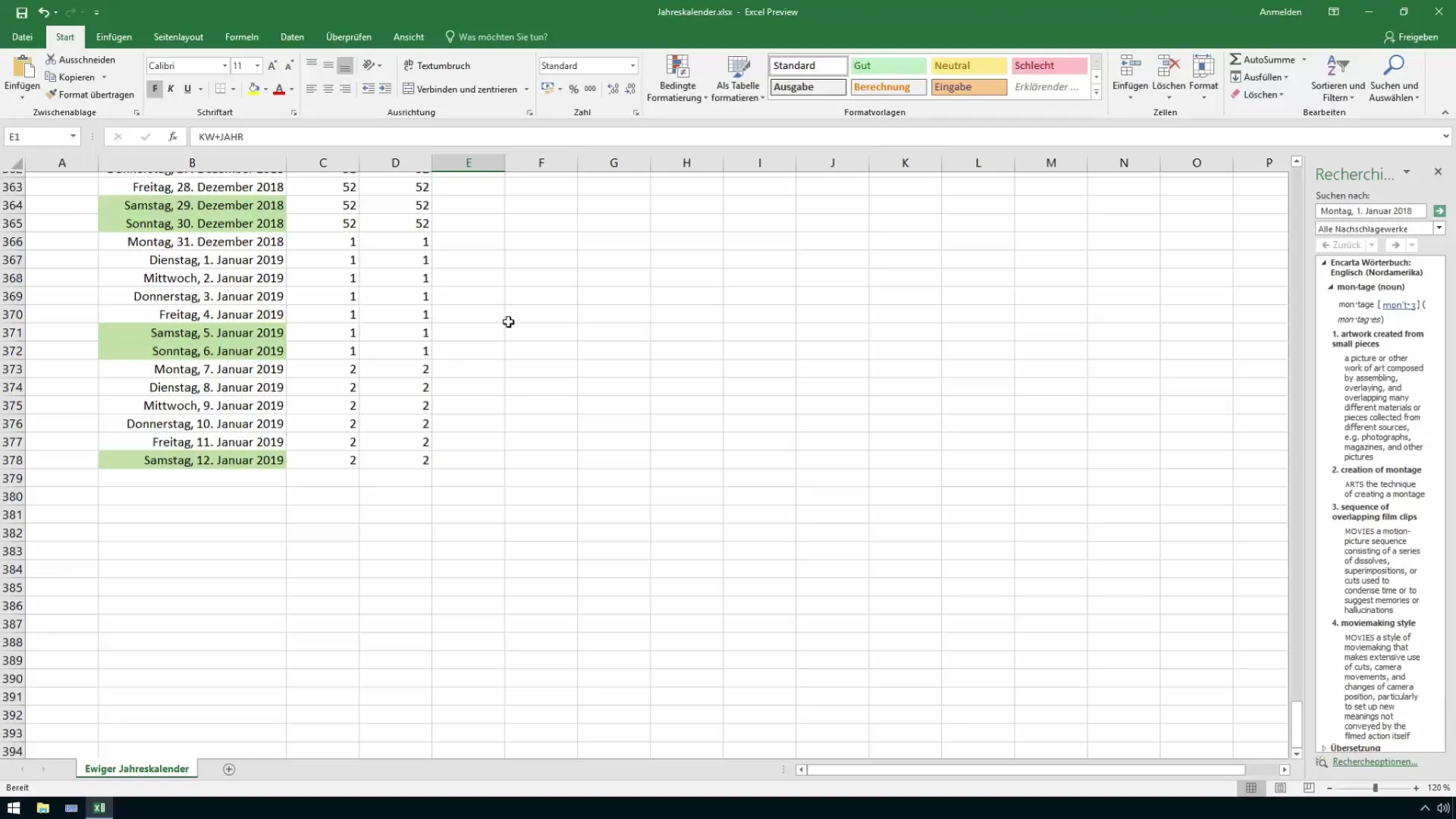
Task: Click Ewiger Jahreskalender sheet tab
Action: pos(137,768)
